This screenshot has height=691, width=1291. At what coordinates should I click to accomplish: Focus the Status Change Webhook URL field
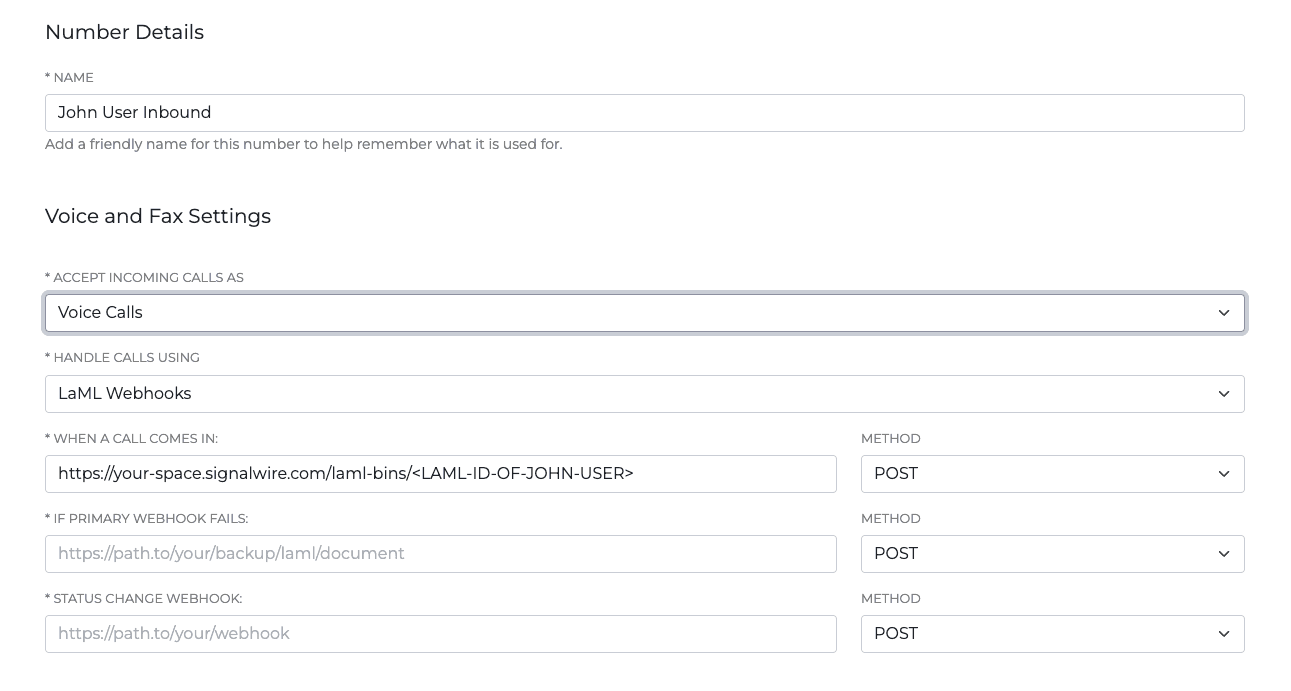pyautogui.click(x=440, y=634)
